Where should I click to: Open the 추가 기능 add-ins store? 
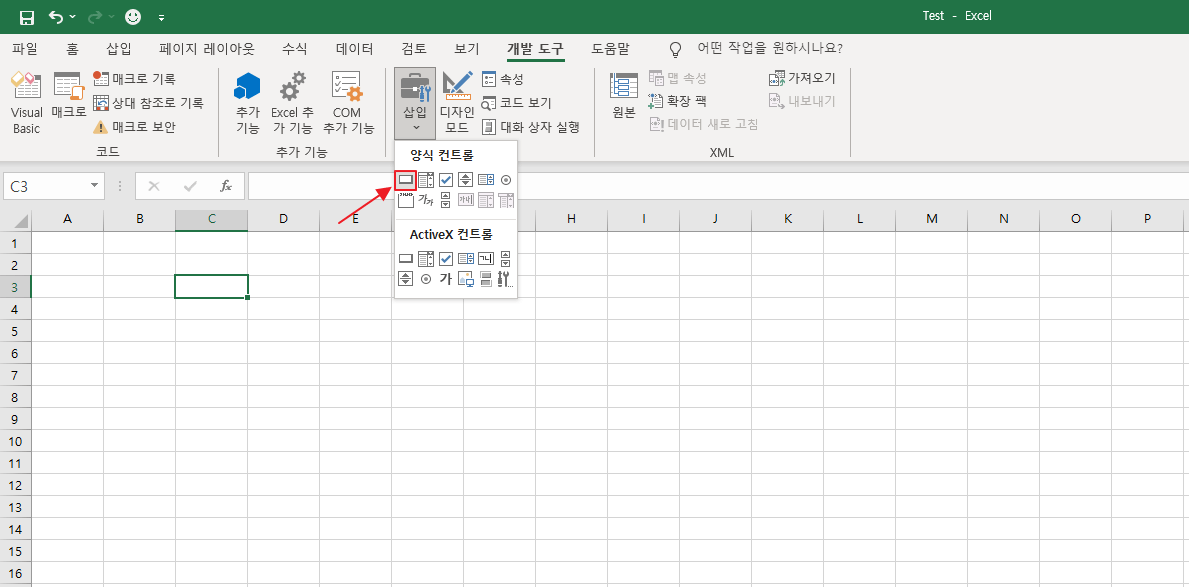click(247, 102)
